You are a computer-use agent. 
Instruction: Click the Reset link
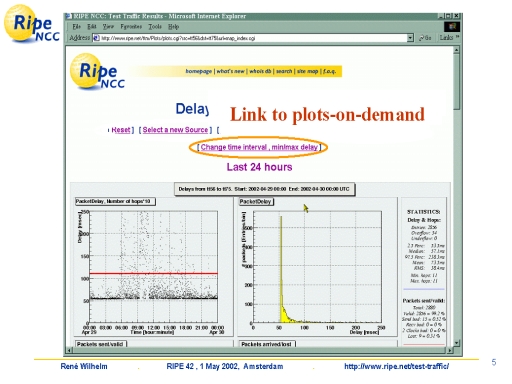121,130
